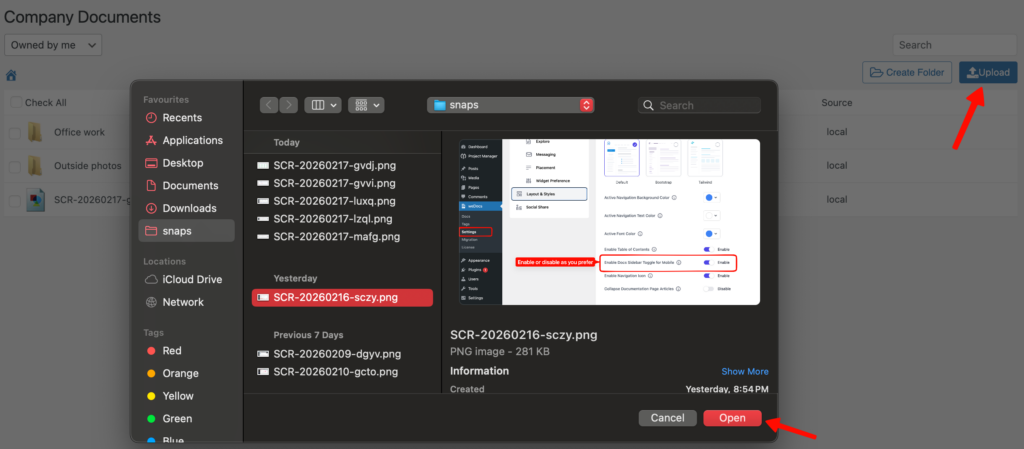The image size is (1024, 449).
Task: Click the Cancel button
Action: (x=667, y=418)
